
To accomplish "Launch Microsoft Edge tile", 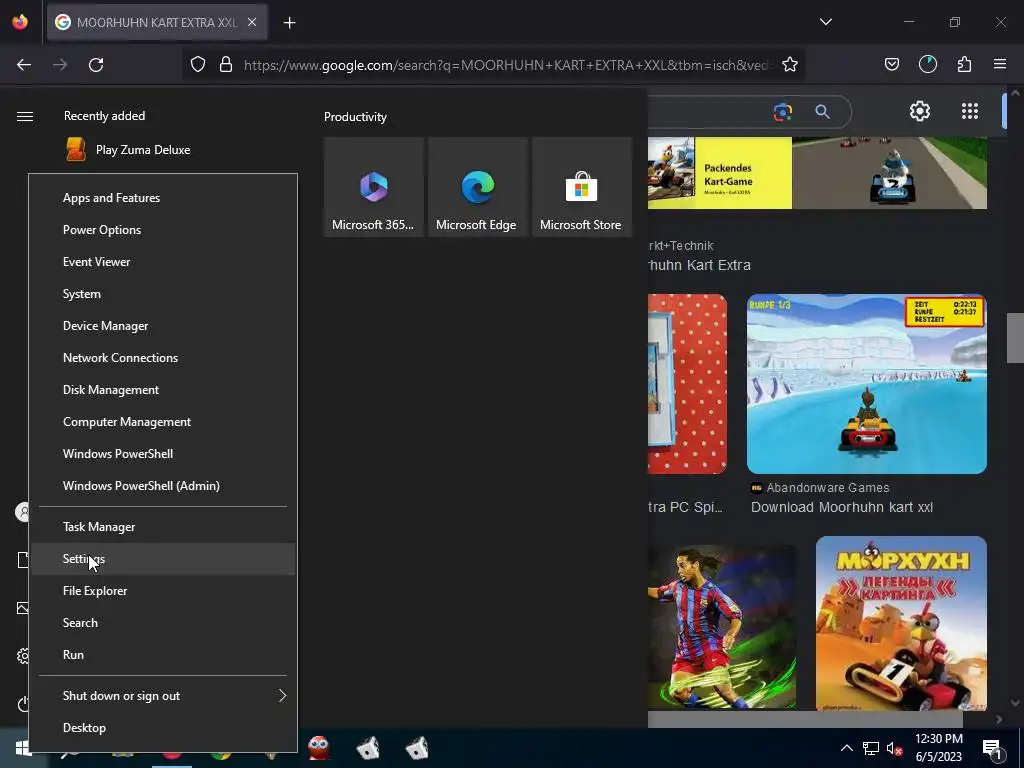I will tap(477, 187).
